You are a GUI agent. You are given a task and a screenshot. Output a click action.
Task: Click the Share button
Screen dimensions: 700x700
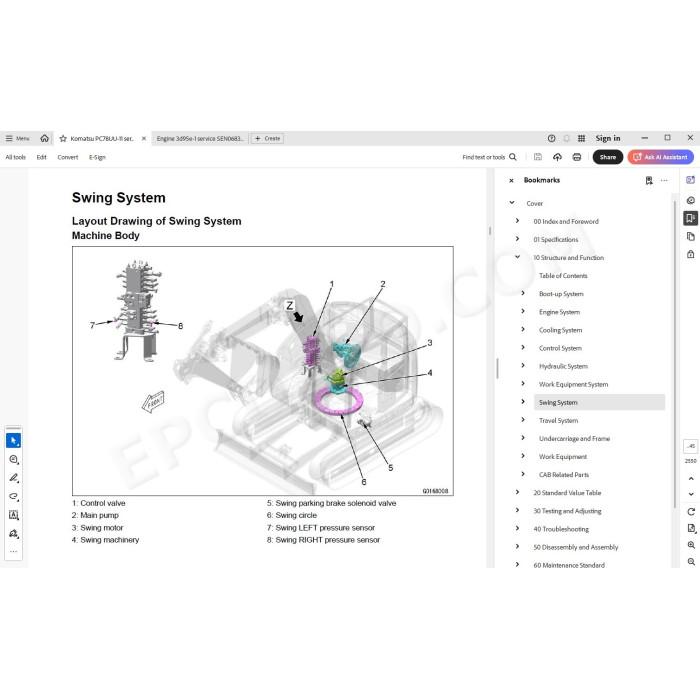point(608,157)
